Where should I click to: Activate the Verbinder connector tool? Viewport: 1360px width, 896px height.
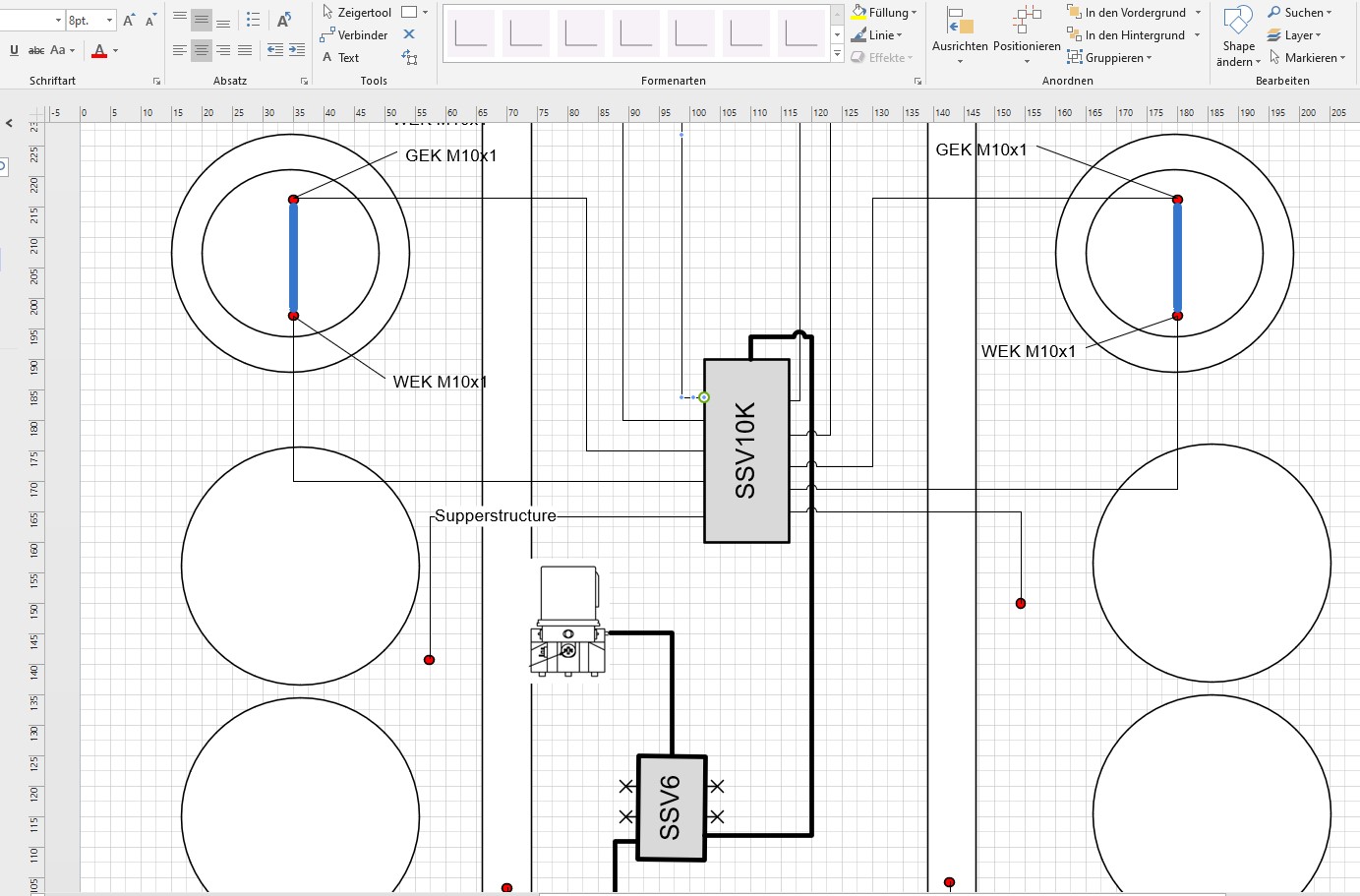tap(354, 35)
